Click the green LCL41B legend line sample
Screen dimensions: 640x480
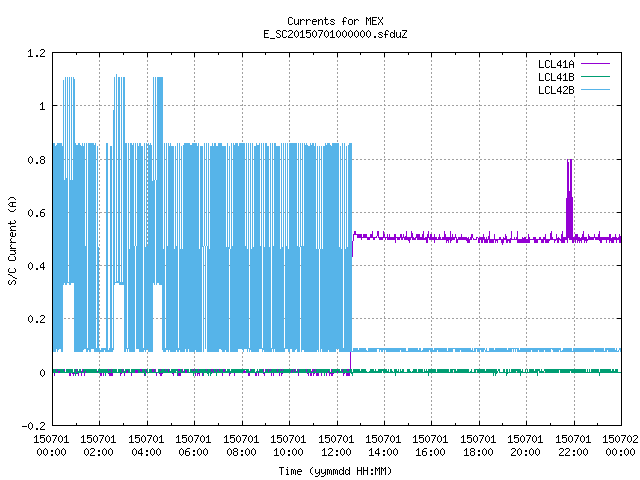pyautogui.click(x=595, y=77)
